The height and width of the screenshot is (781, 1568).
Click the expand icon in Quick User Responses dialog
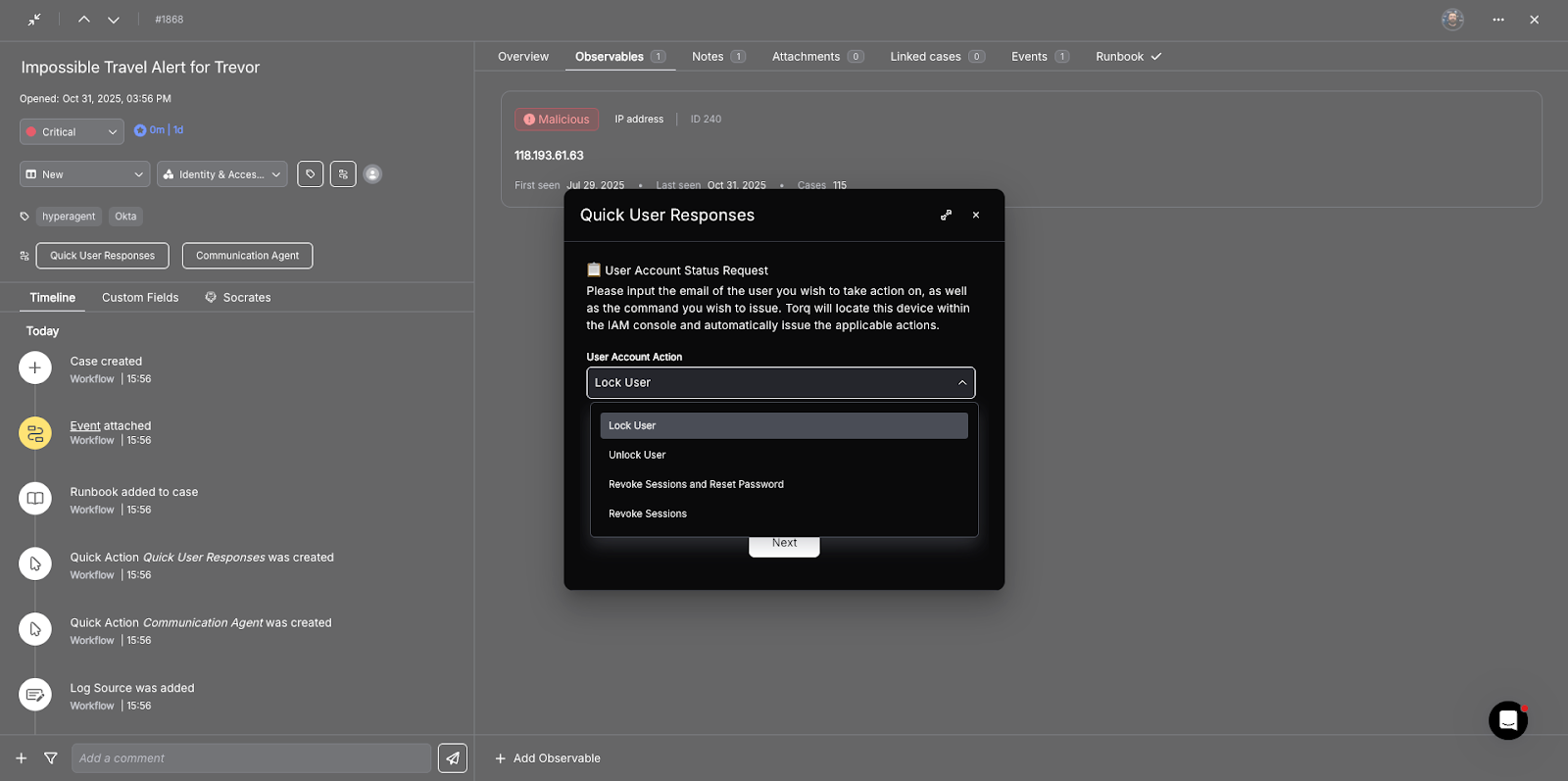[946, 216]
